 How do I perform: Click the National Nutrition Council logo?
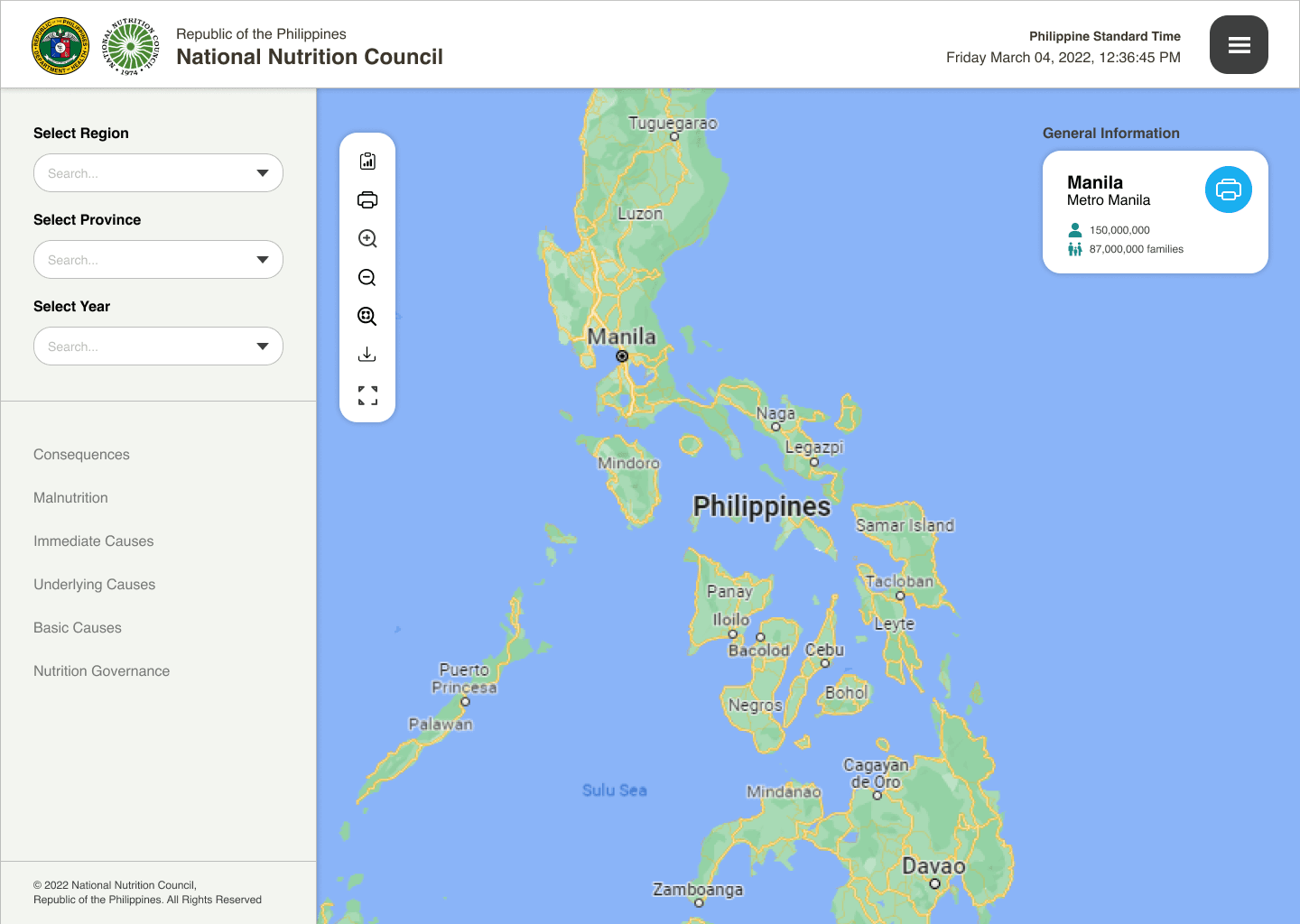[x=132, y=45]
